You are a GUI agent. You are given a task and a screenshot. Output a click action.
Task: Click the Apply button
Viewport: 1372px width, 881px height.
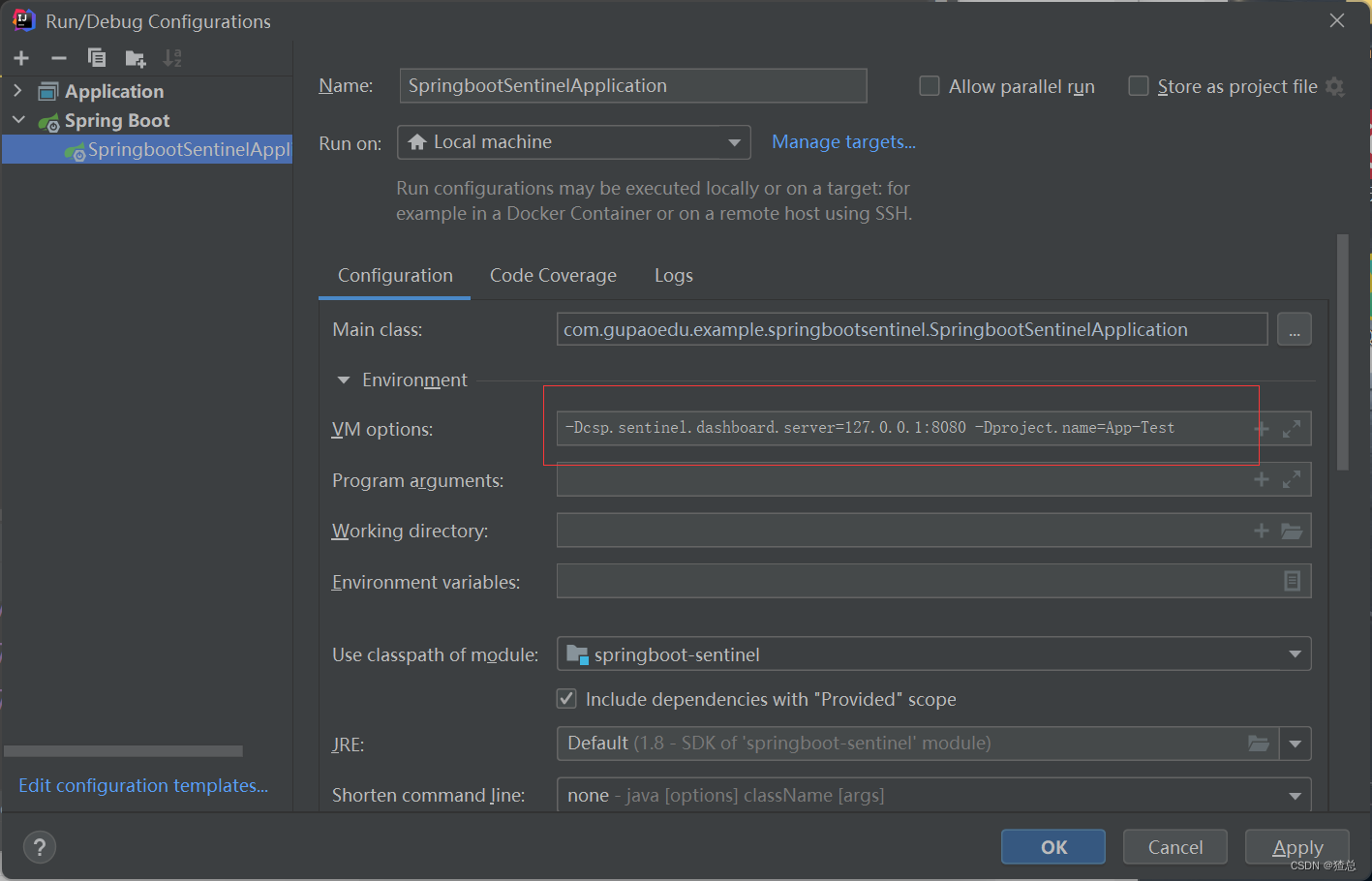click(1297, 847)
